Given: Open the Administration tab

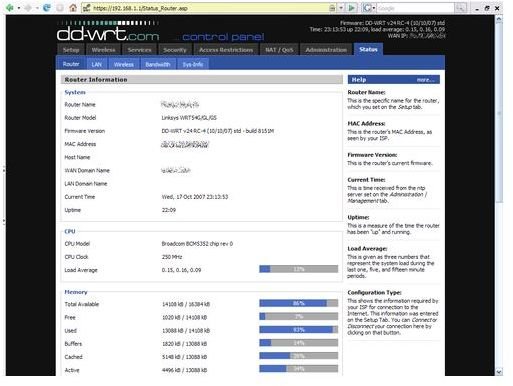Looking at the screenshot, I should pos(326,50).
